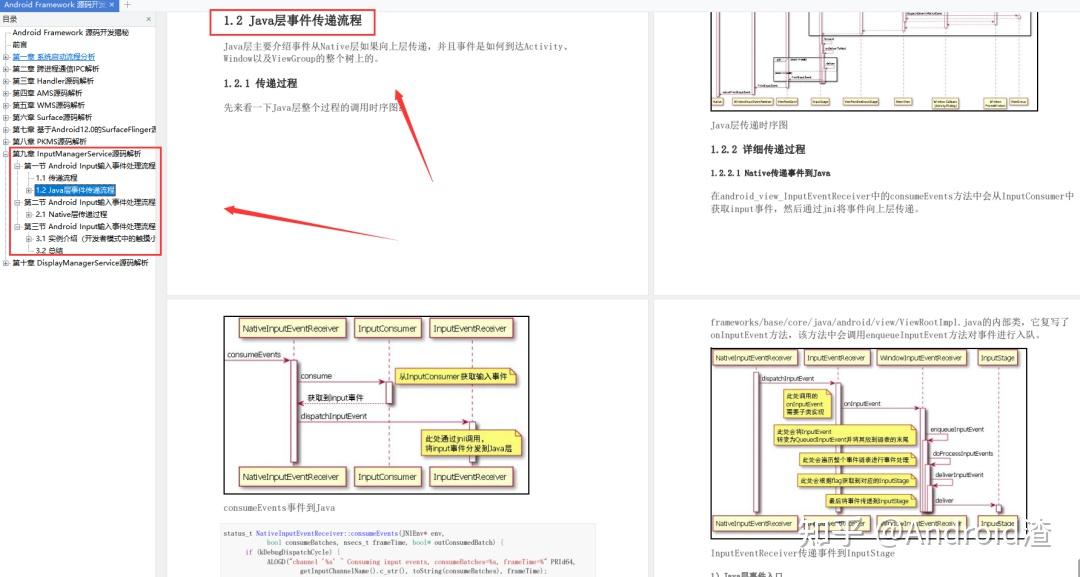Viewport: 1080px width, 577px height.
Task: Click the page icon beside 前言
Action: [x=9, y=43]
